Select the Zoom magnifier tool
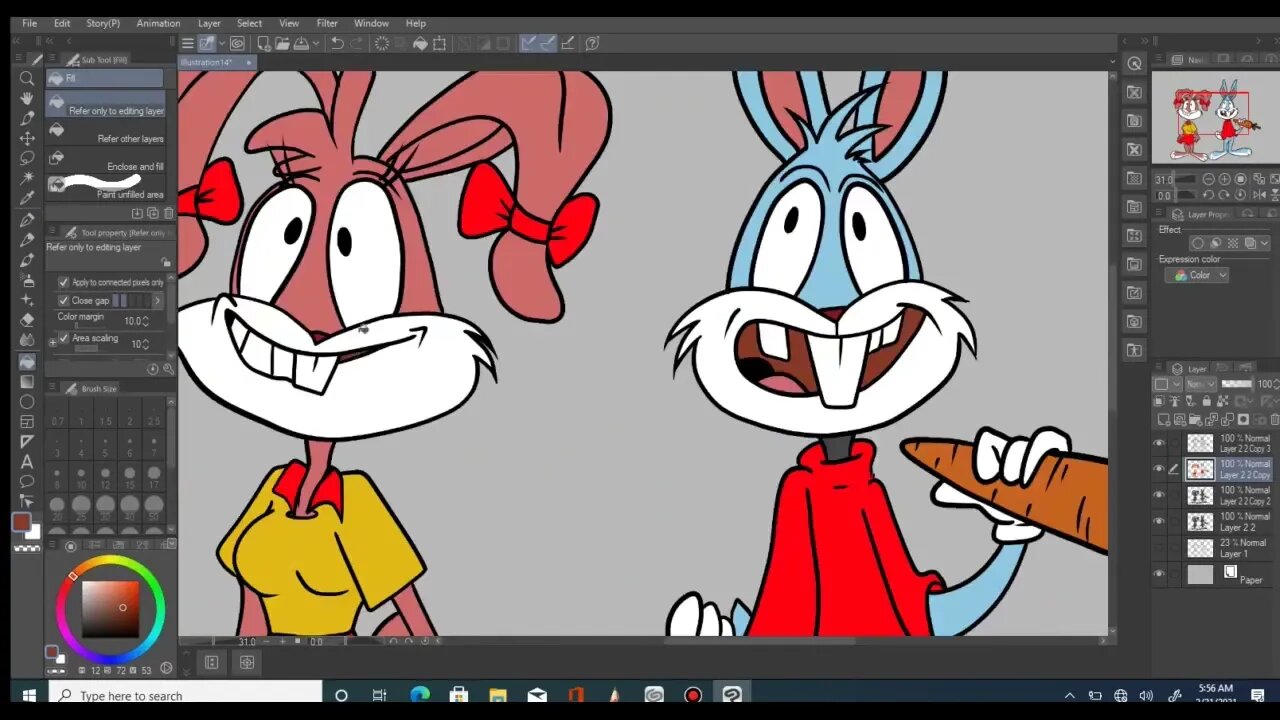 click(x=27, y=78)
